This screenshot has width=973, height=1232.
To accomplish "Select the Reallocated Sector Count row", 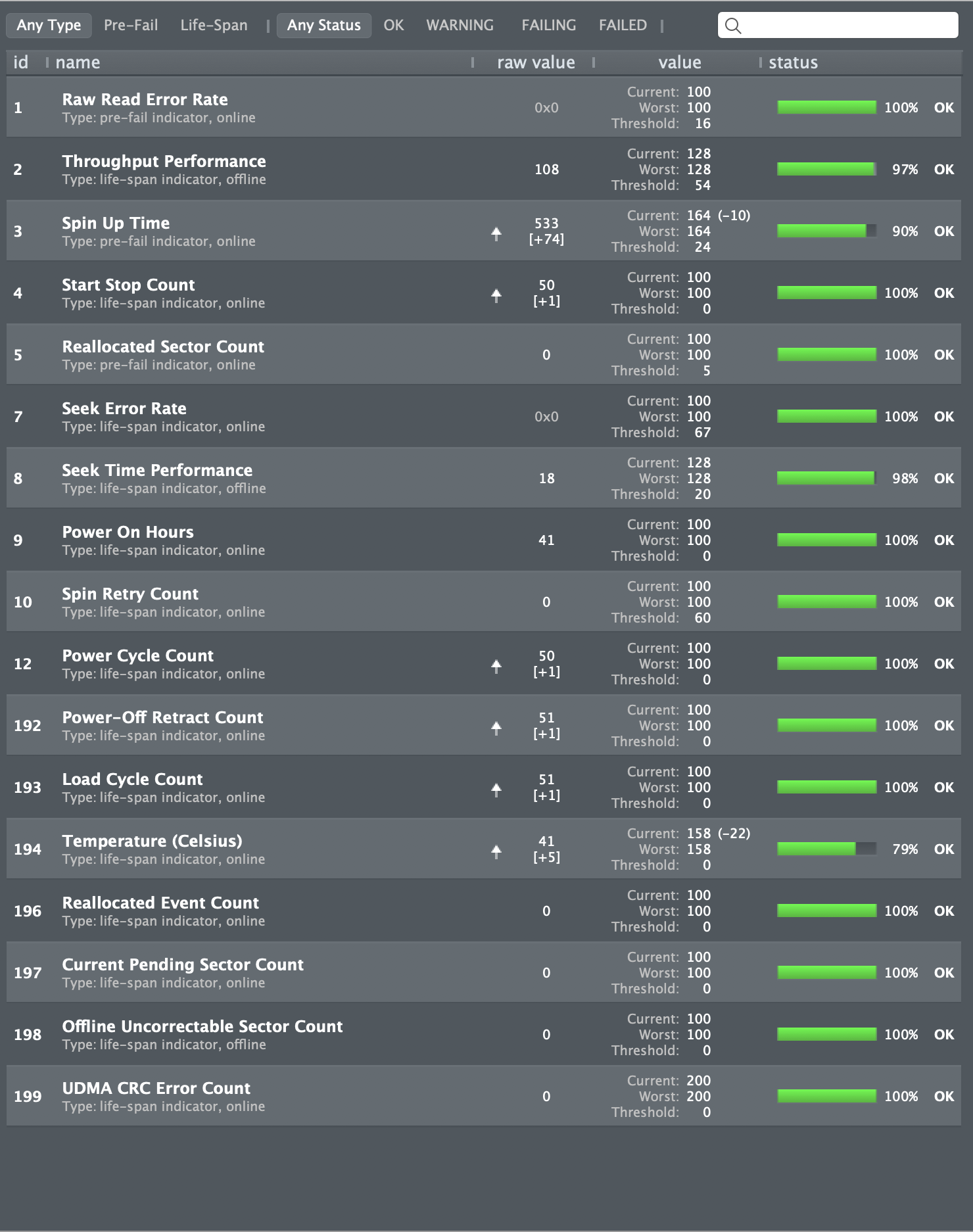I will pyautogui.click(x=263, y=354).
